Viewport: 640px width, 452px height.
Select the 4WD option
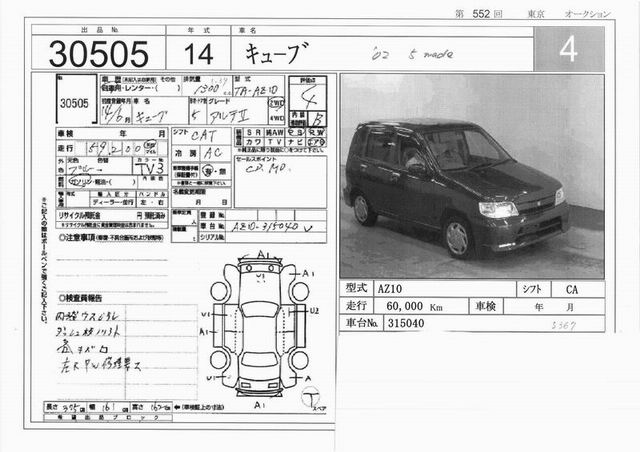tap(276, 119)
